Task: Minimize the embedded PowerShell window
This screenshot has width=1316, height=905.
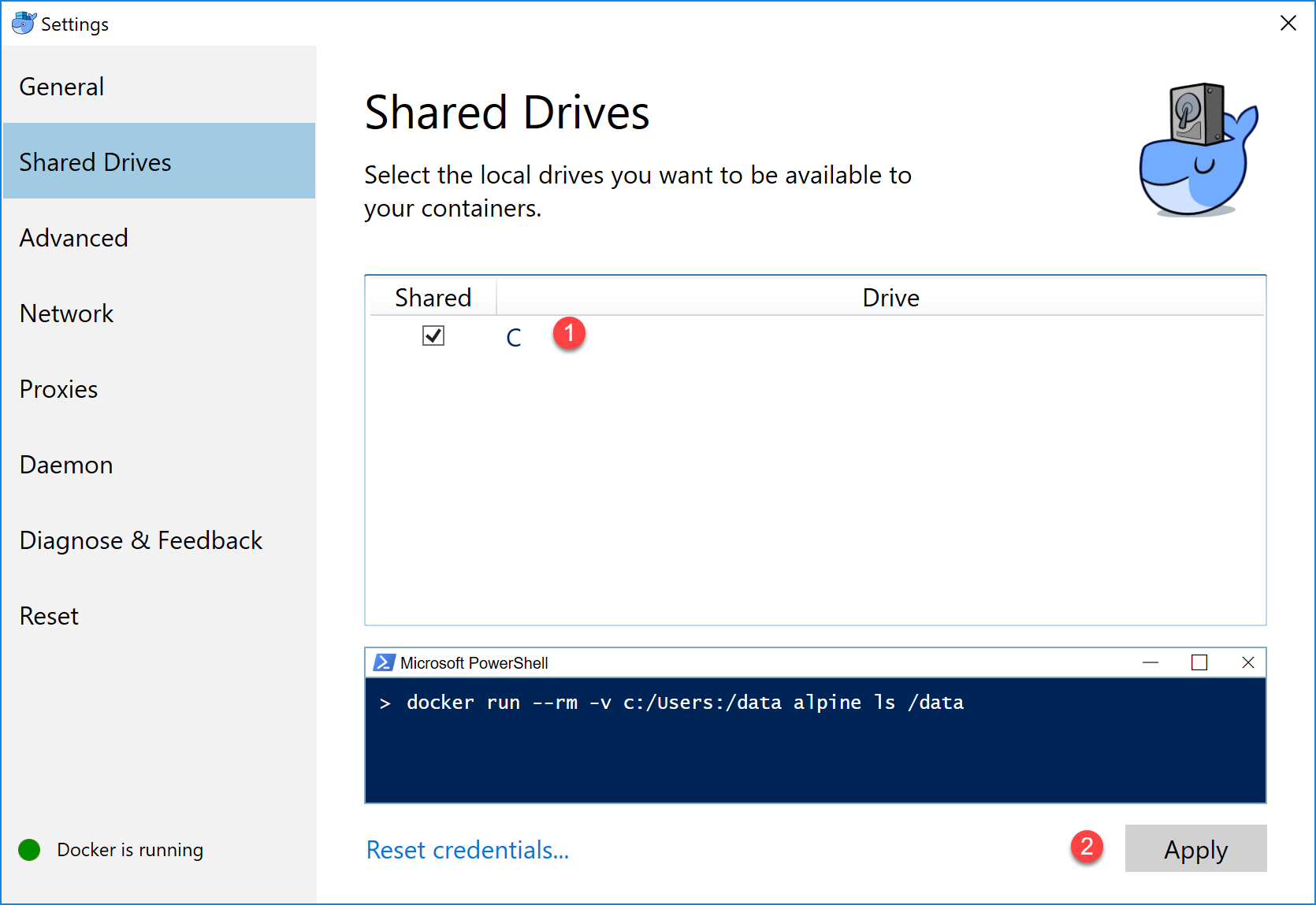Action: (1151, 662)
